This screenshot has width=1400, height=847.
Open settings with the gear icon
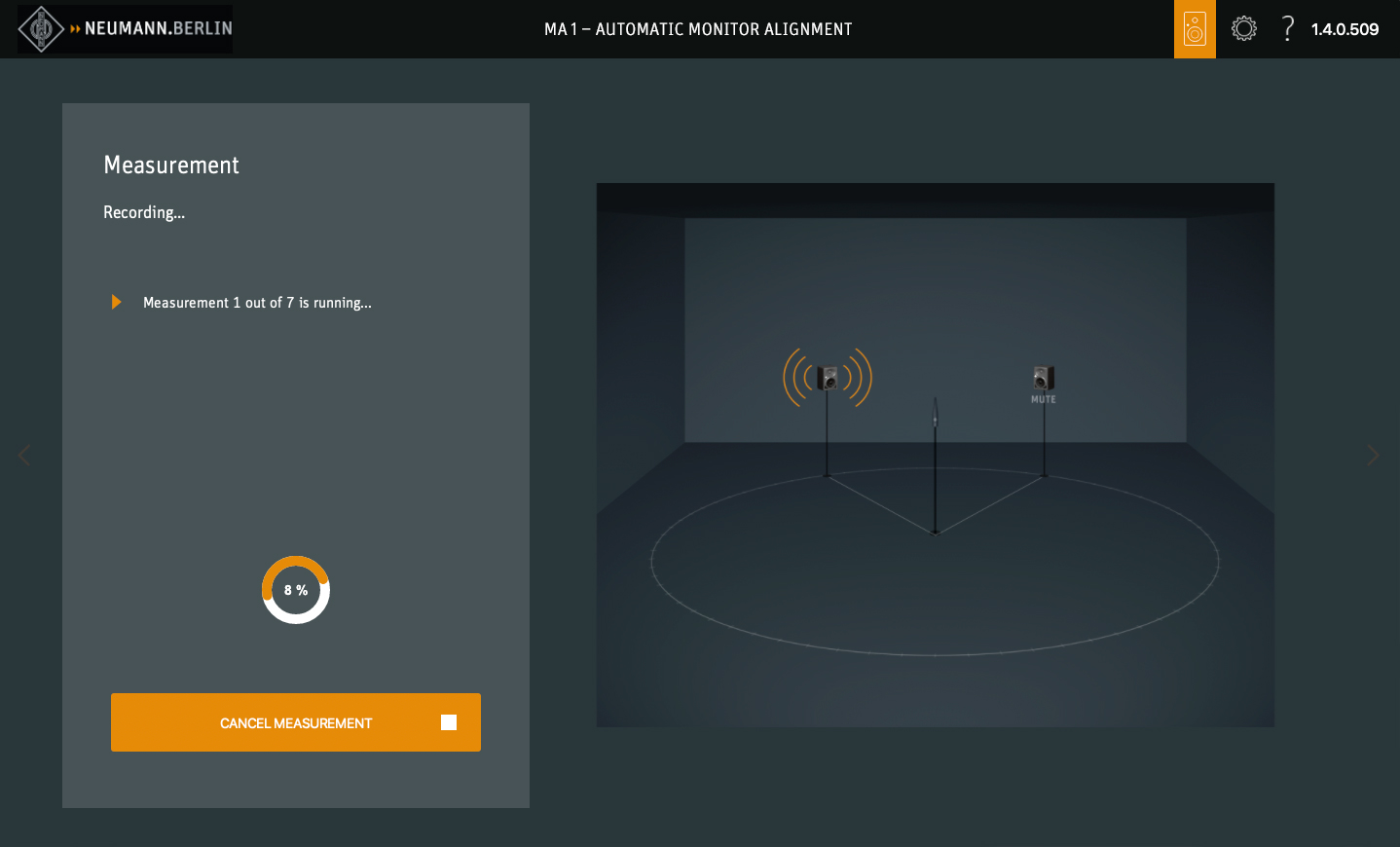[x=1244, y=28]
